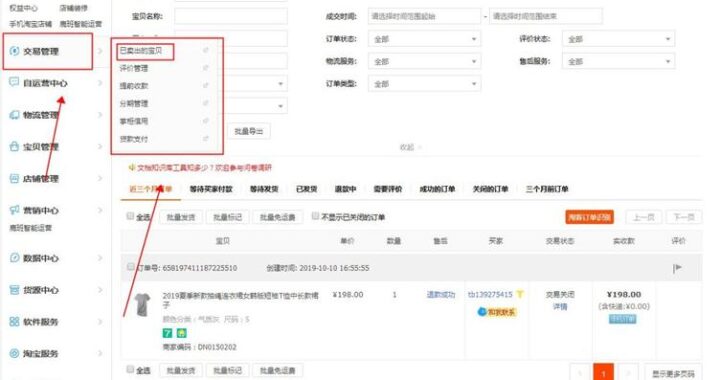This screenshot has width=720, height=380.
Task: Open the 售后服务 dropdown
Action: (619, 61)
